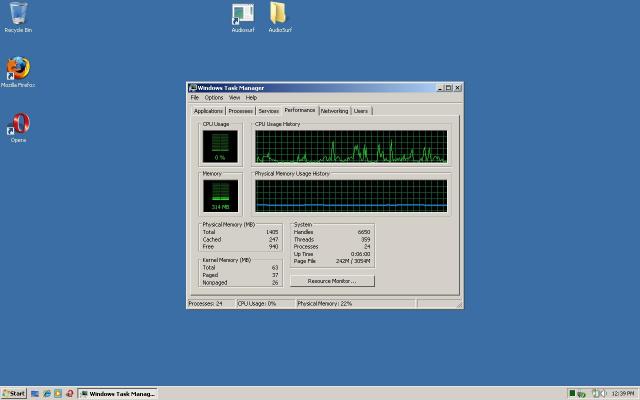Click the System 'Processes' value 24
640x400 pixels.
click(x=367, y=247)
